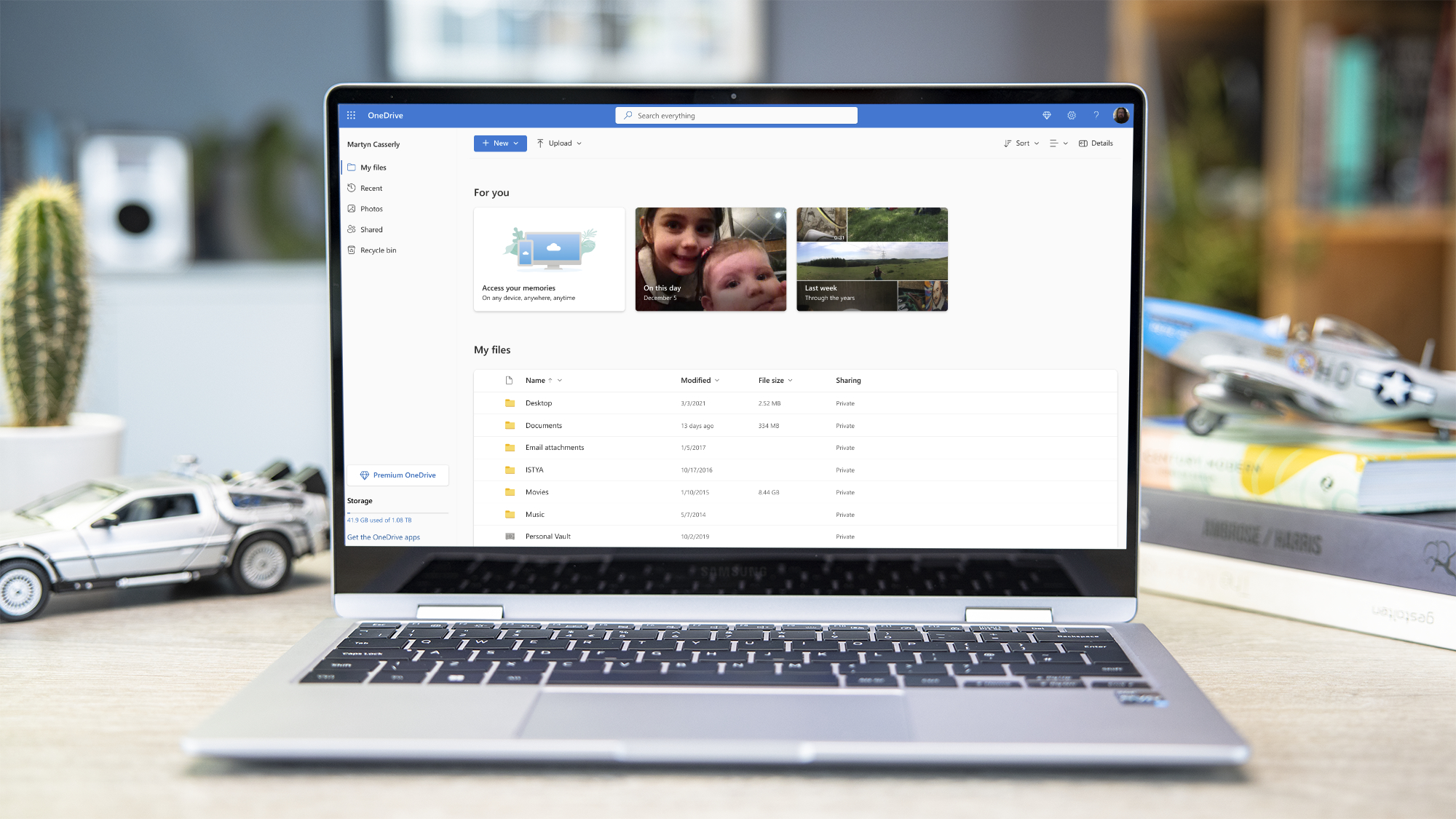Click the OneDrive grid/waffle menu icon
1456x819 pixels.
tap(350, 115)
